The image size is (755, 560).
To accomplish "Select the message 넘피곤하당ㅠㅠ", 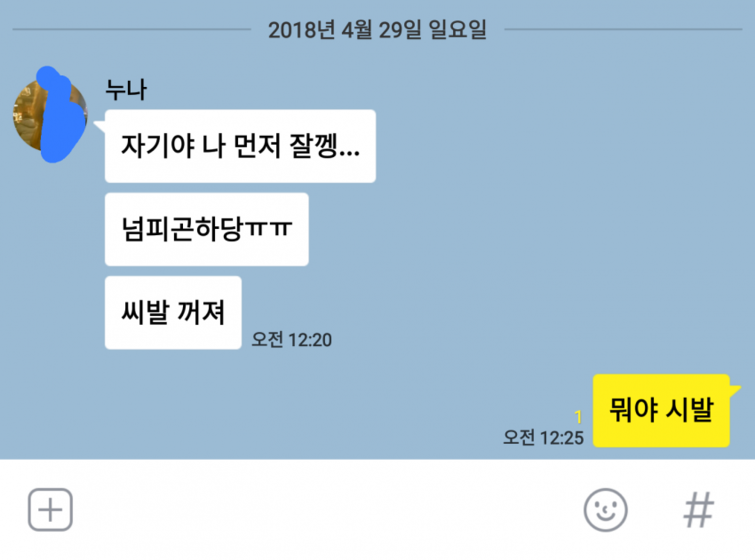I will [x=207, y=229].
